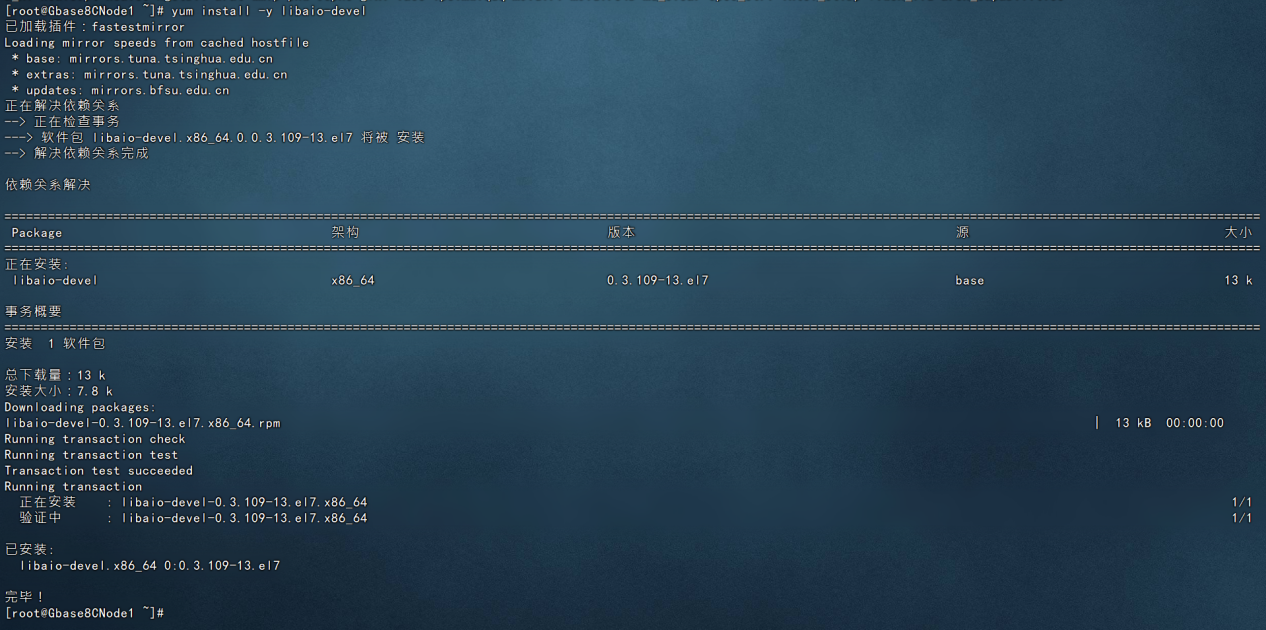
Task: Click the 'Running transaction check' line
Action: [x=95, y=439]
